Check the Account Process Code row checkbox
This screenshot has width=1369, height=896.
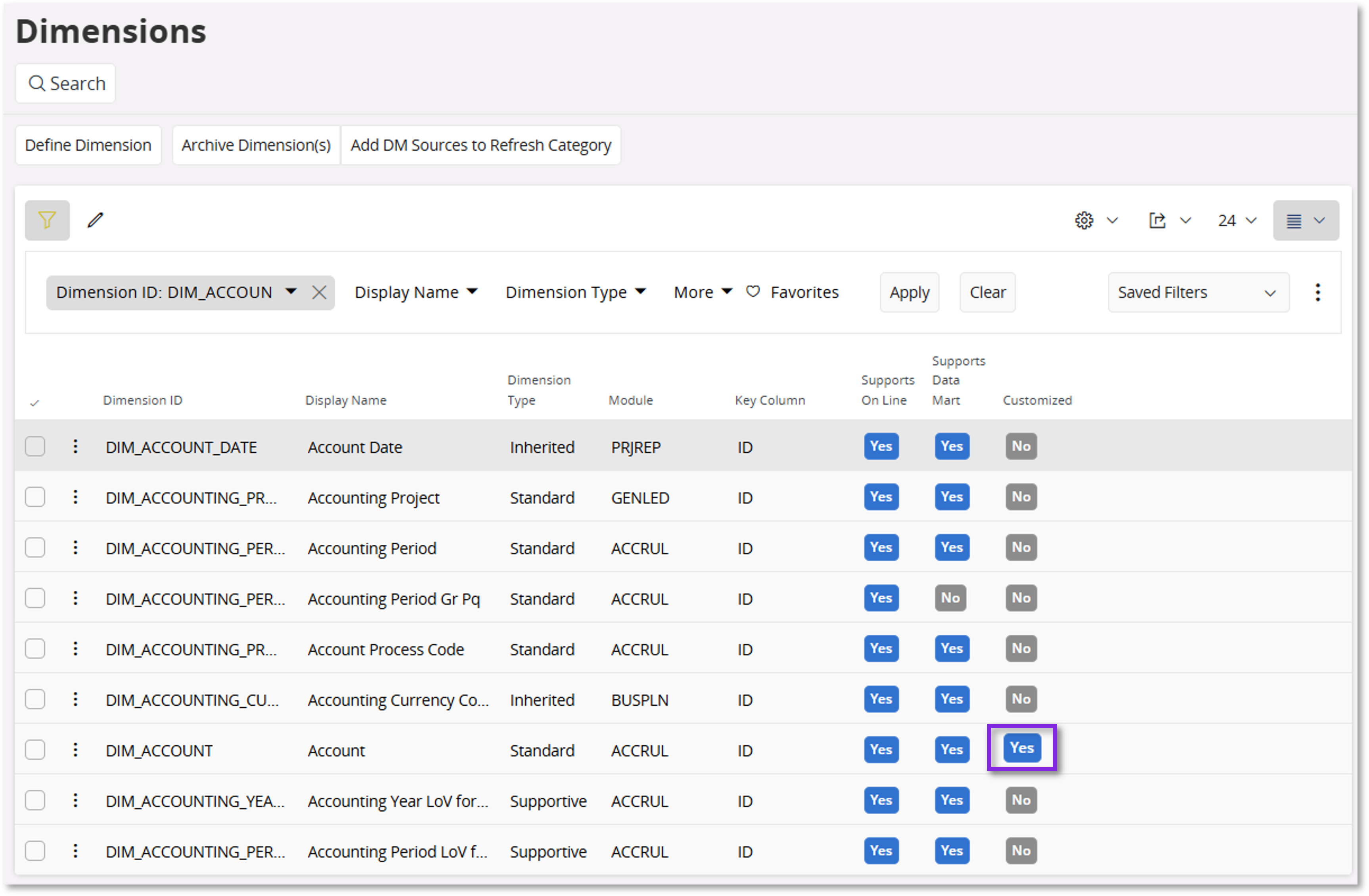tap(35, 649)
